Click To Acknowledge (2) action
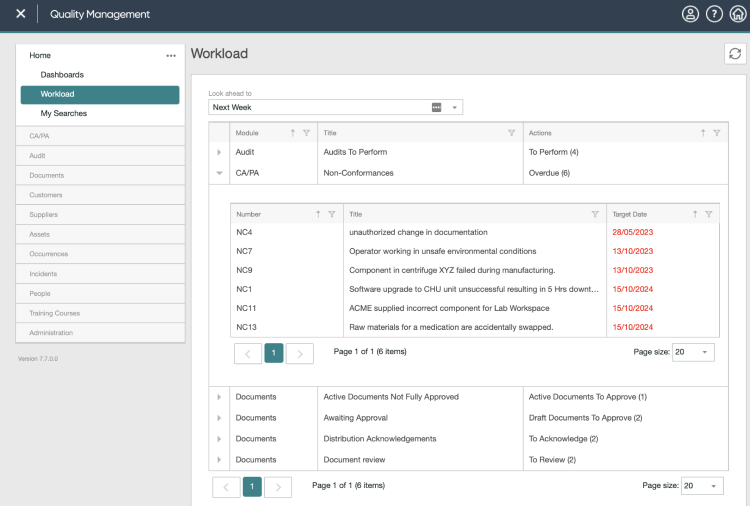Viewport: 750px width, 506px height. click(x=563, y=439)
